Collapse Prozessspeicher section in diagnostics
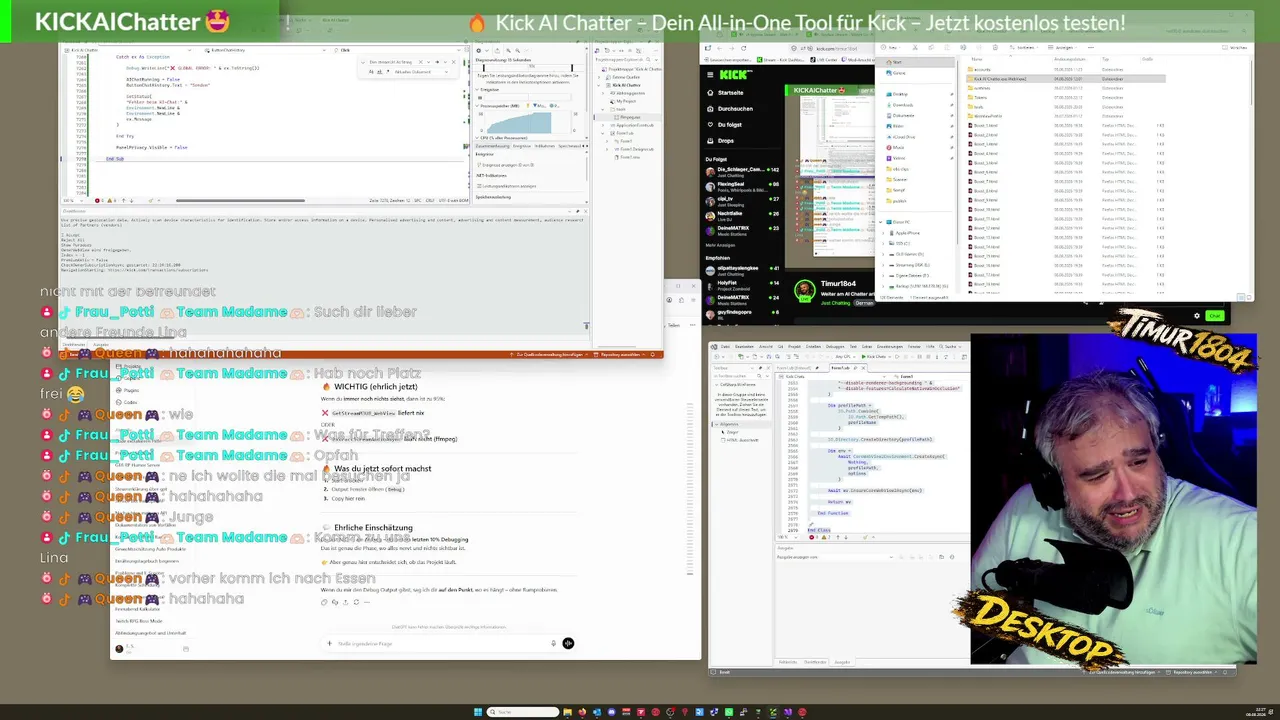 [479, 105]
